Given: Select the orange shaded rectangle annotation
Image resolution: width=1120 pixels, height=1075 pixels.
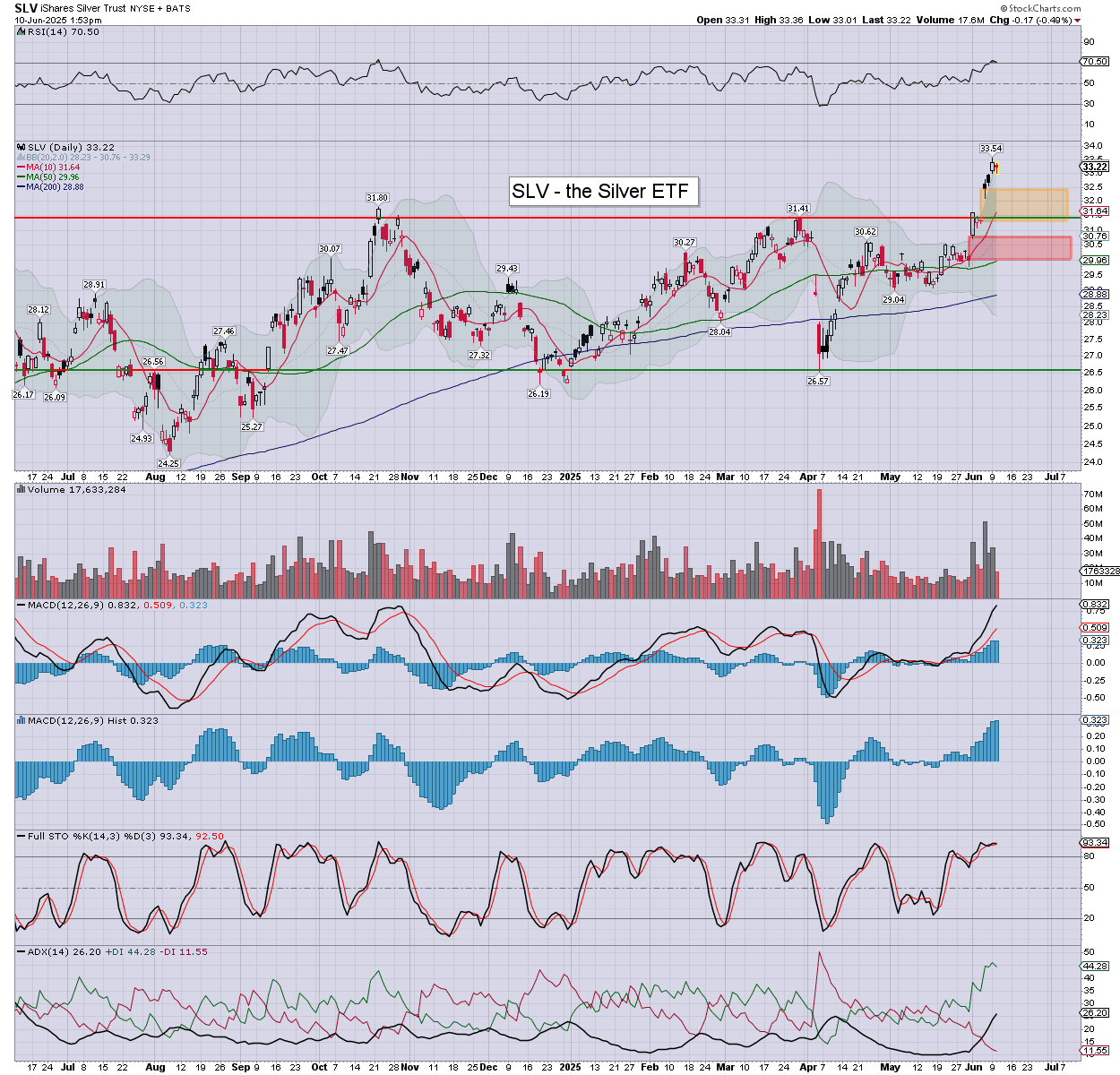Looking at the screenshot, I should pyautogui.click(x=1023, y=203).
